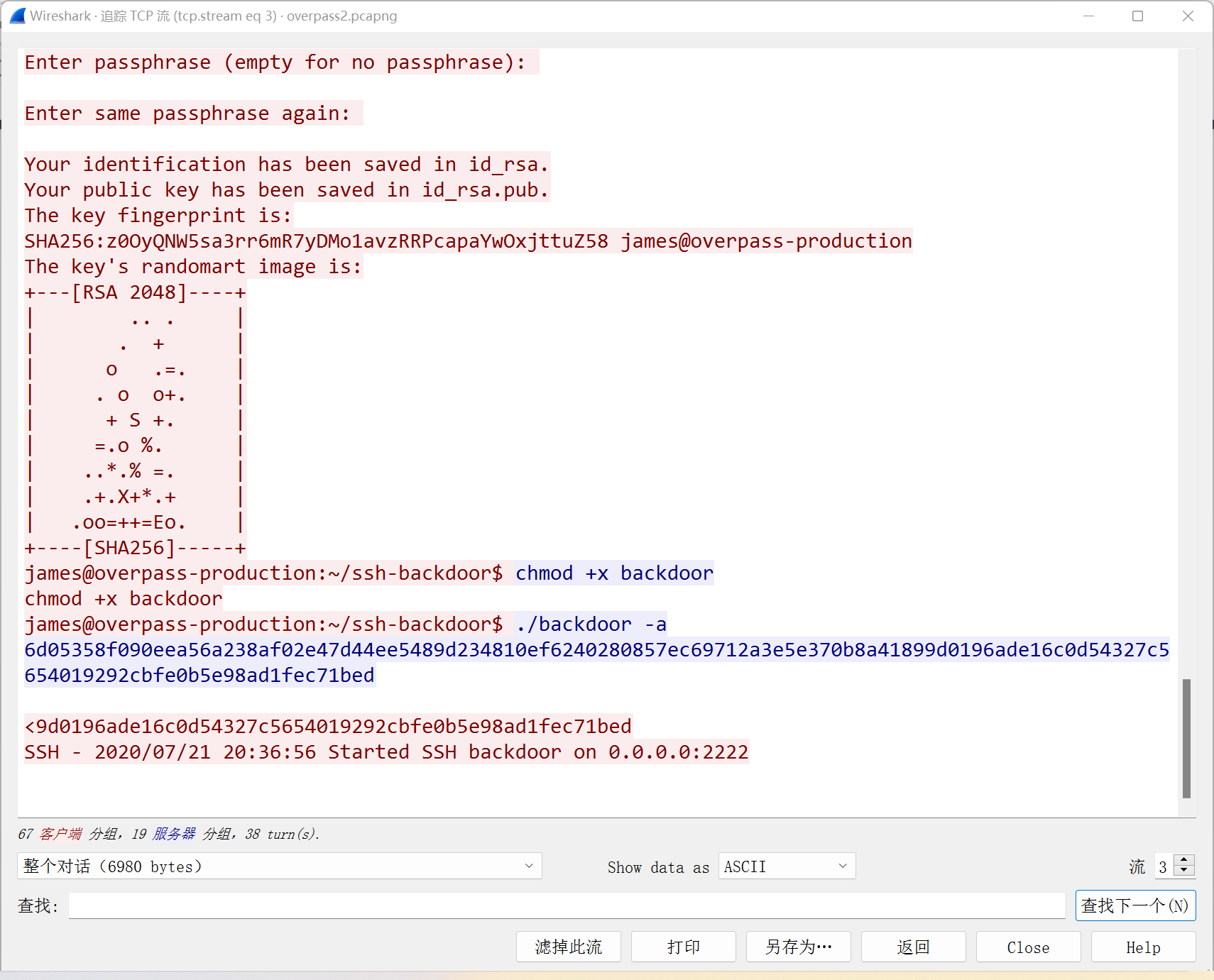Maximize the Follow TCP Stream window
The image size is (1214, 980).
pos(1137,16)
